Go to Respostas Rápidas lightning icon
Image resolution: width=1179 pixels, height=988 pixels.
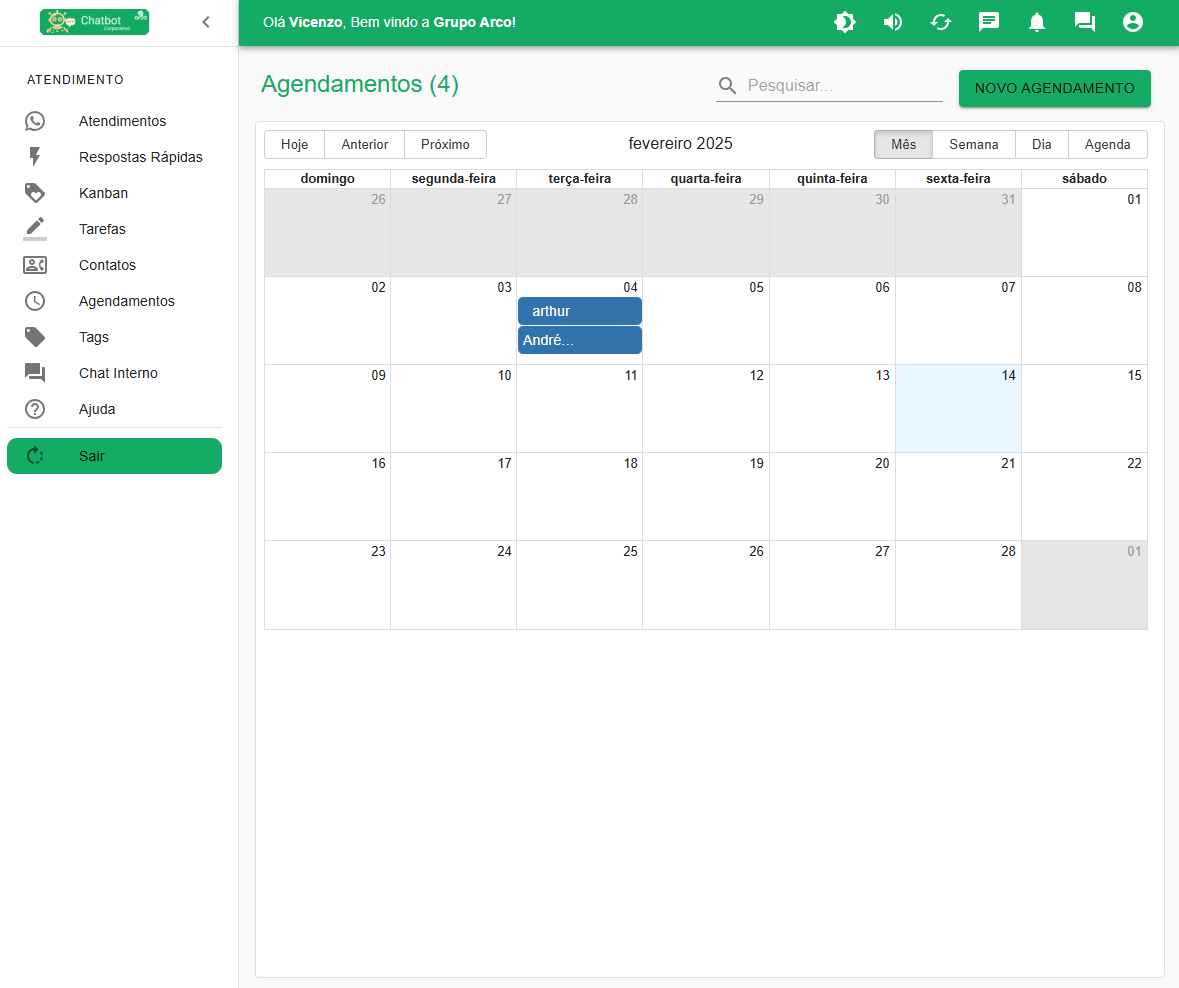(x=35, y=157)
